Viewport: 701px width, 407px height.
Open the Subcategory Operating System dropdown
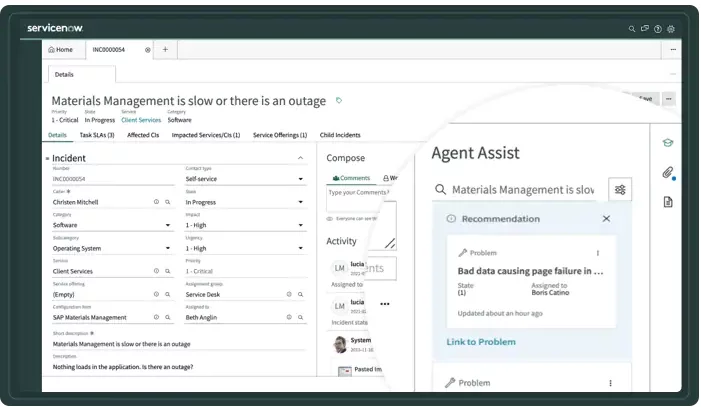(113, 248)
